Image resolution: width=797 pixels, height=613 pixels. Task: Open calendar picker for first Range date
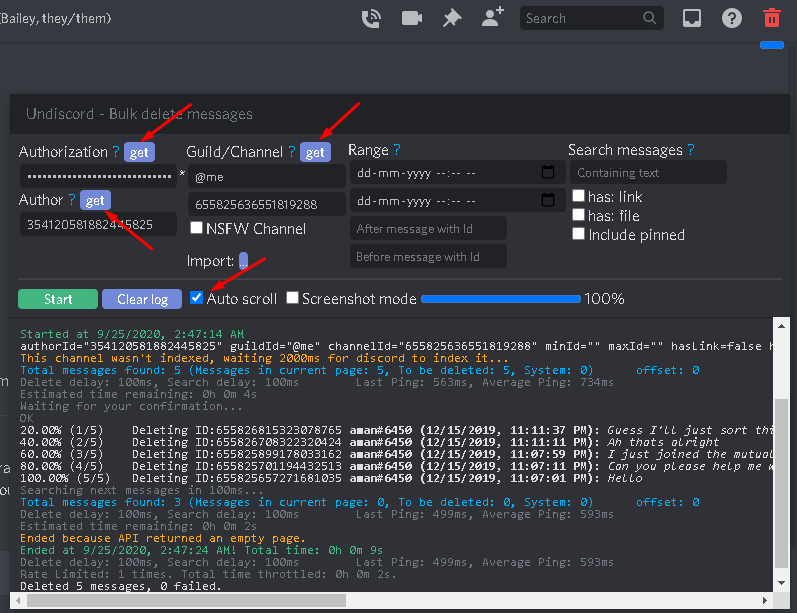click(x=548, y=172)
